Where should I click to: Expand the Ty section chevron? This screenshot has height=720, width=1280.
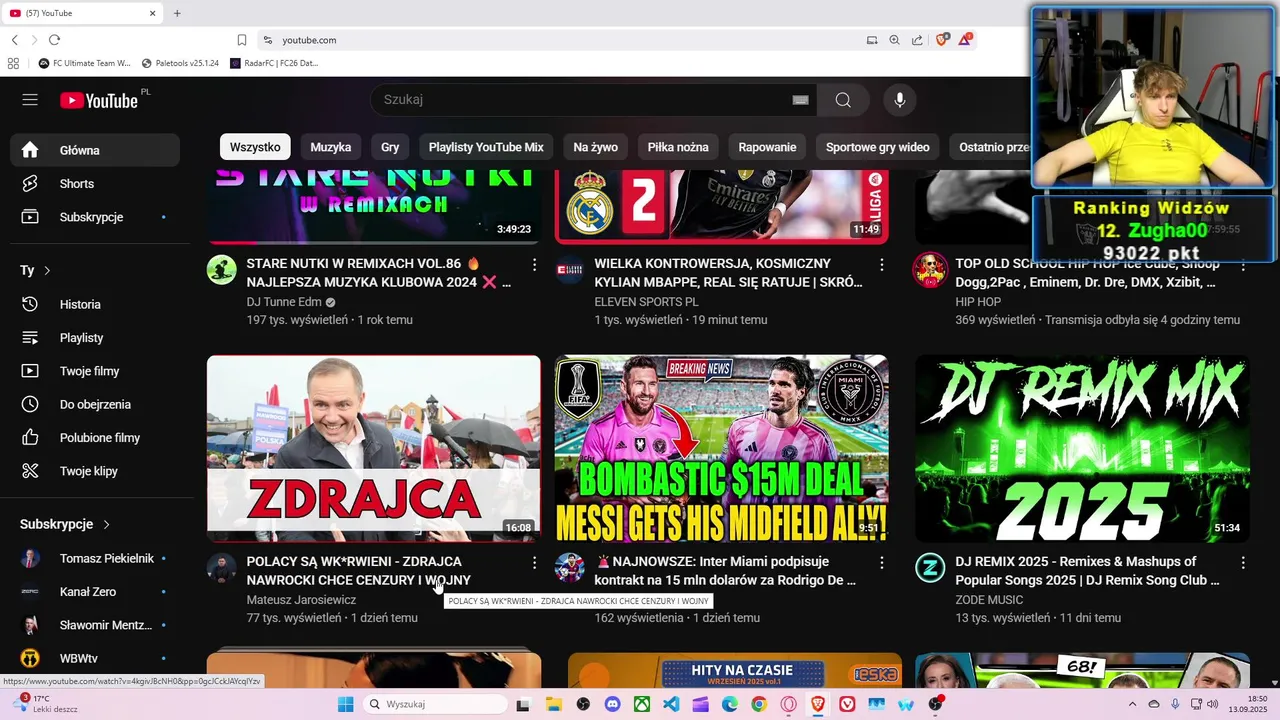tap(47, 270)
